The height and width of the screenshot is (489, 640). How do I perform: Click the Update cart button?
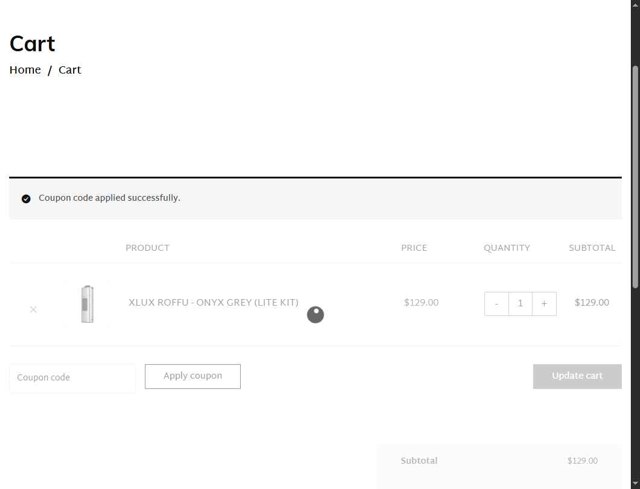pyautogui.click(x=577, y=376)
